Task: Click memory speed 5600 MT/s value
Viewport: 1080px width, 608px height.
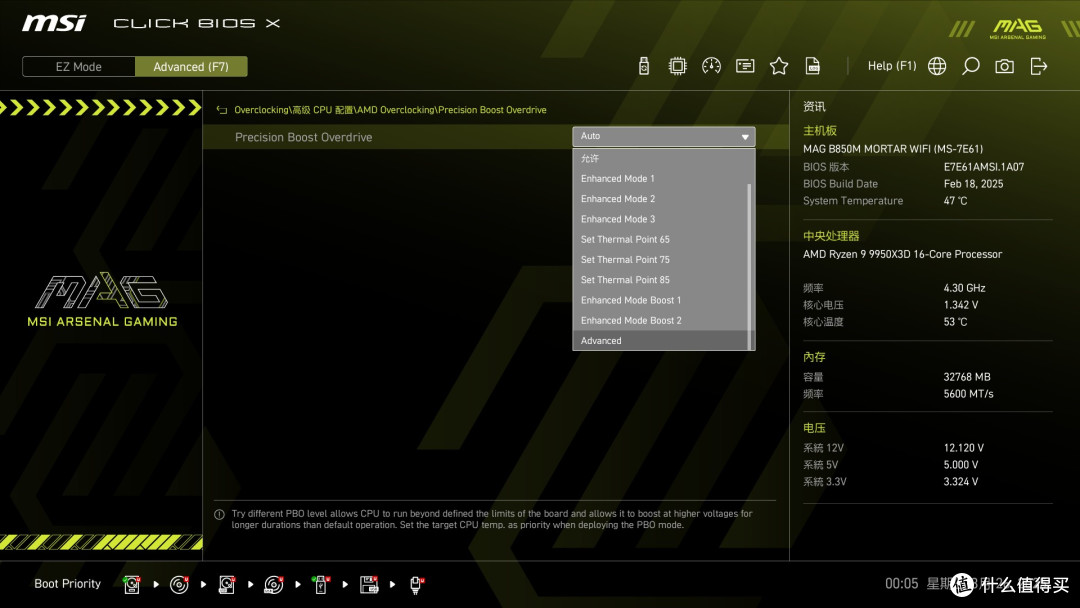Action: click(968, 394)
